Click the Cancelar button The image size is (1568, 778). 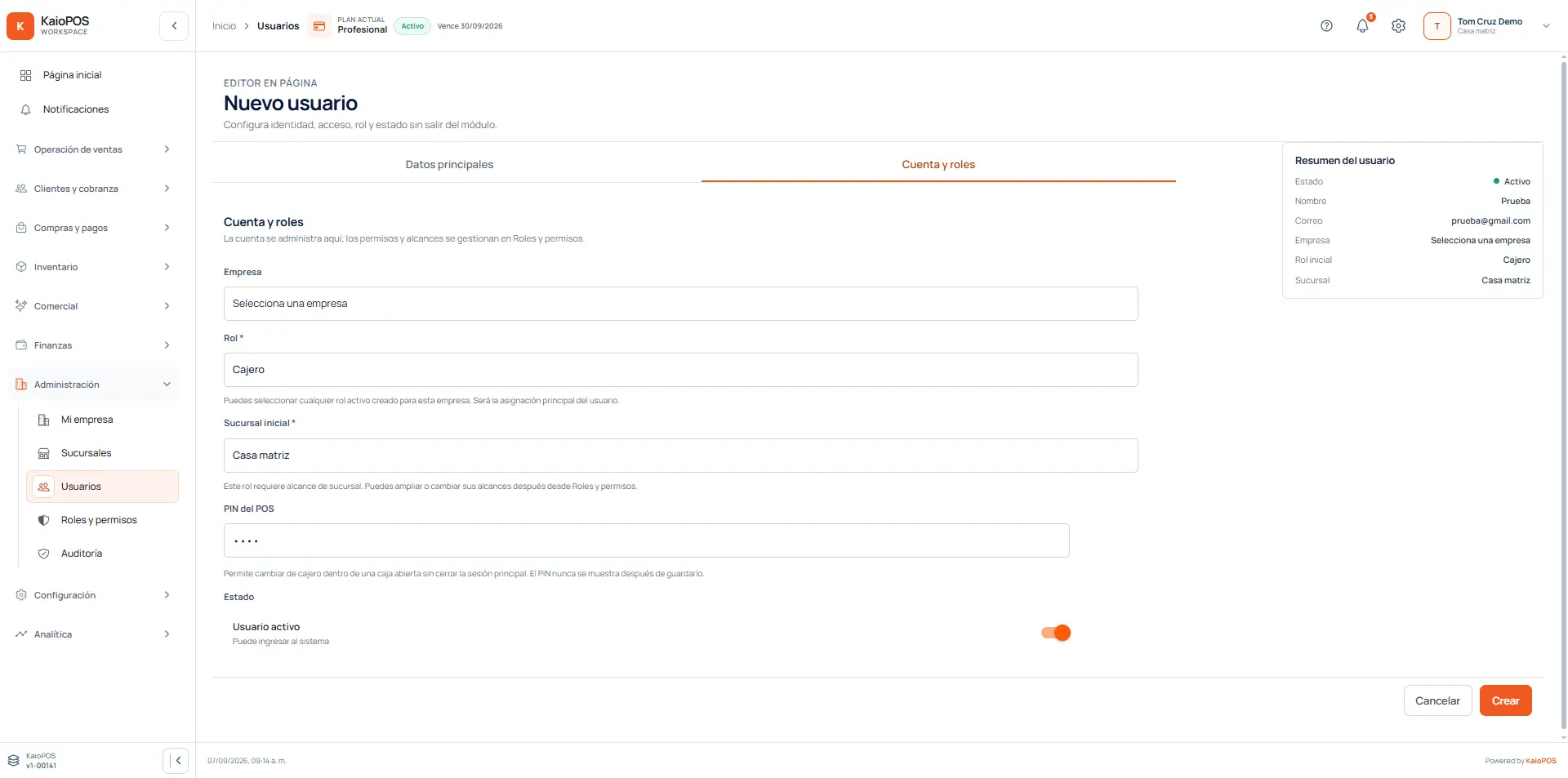[x=1437, y=700]
